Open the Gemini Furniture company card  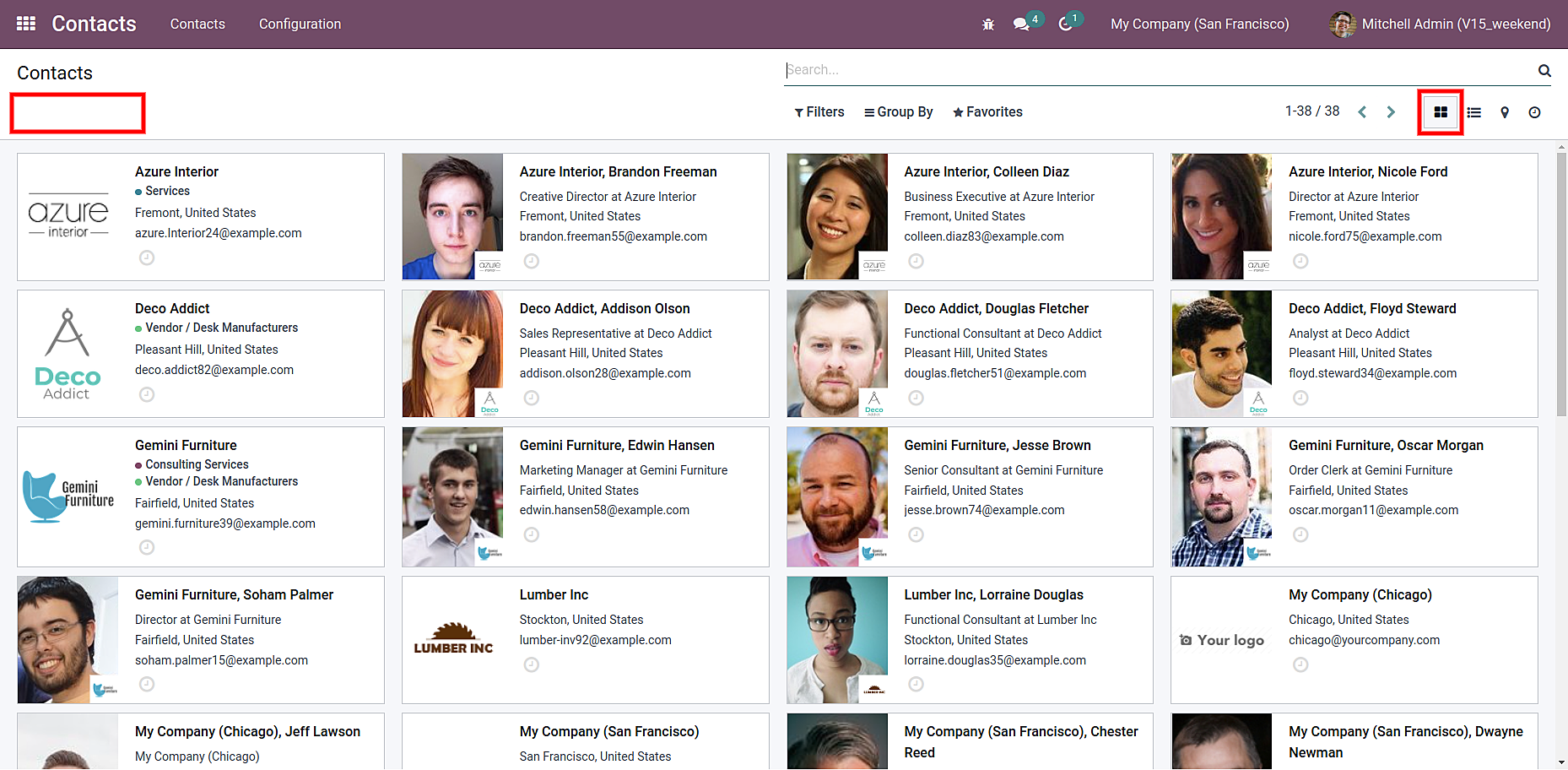(201, 496)
